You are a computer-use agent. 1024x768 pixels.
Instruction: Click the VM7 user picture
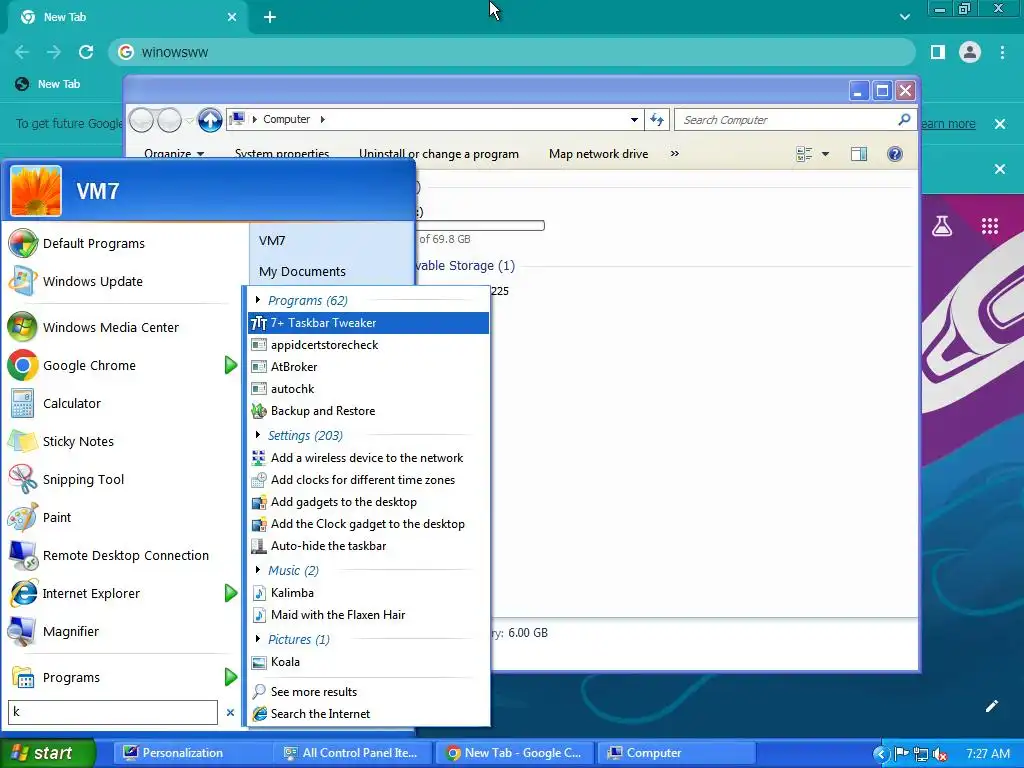click(36, 191)
